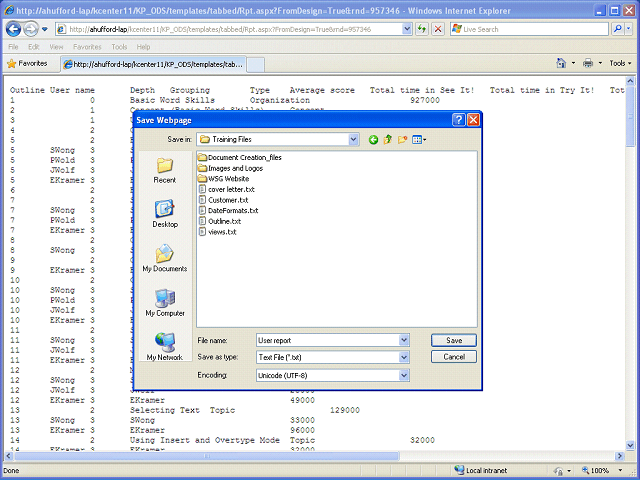Click the Home icon in the command bar

coord(561,63)
